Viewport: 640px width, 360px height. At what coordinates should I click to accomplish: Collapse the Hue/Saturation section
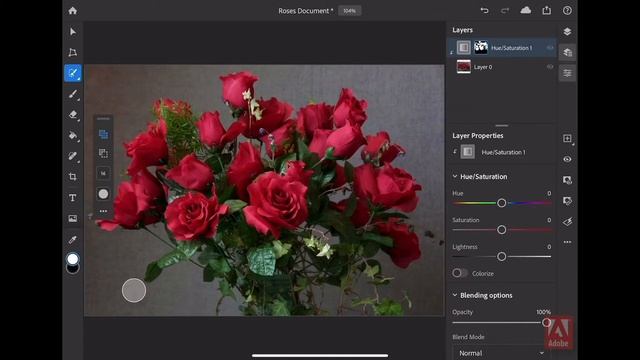(455, 176)
